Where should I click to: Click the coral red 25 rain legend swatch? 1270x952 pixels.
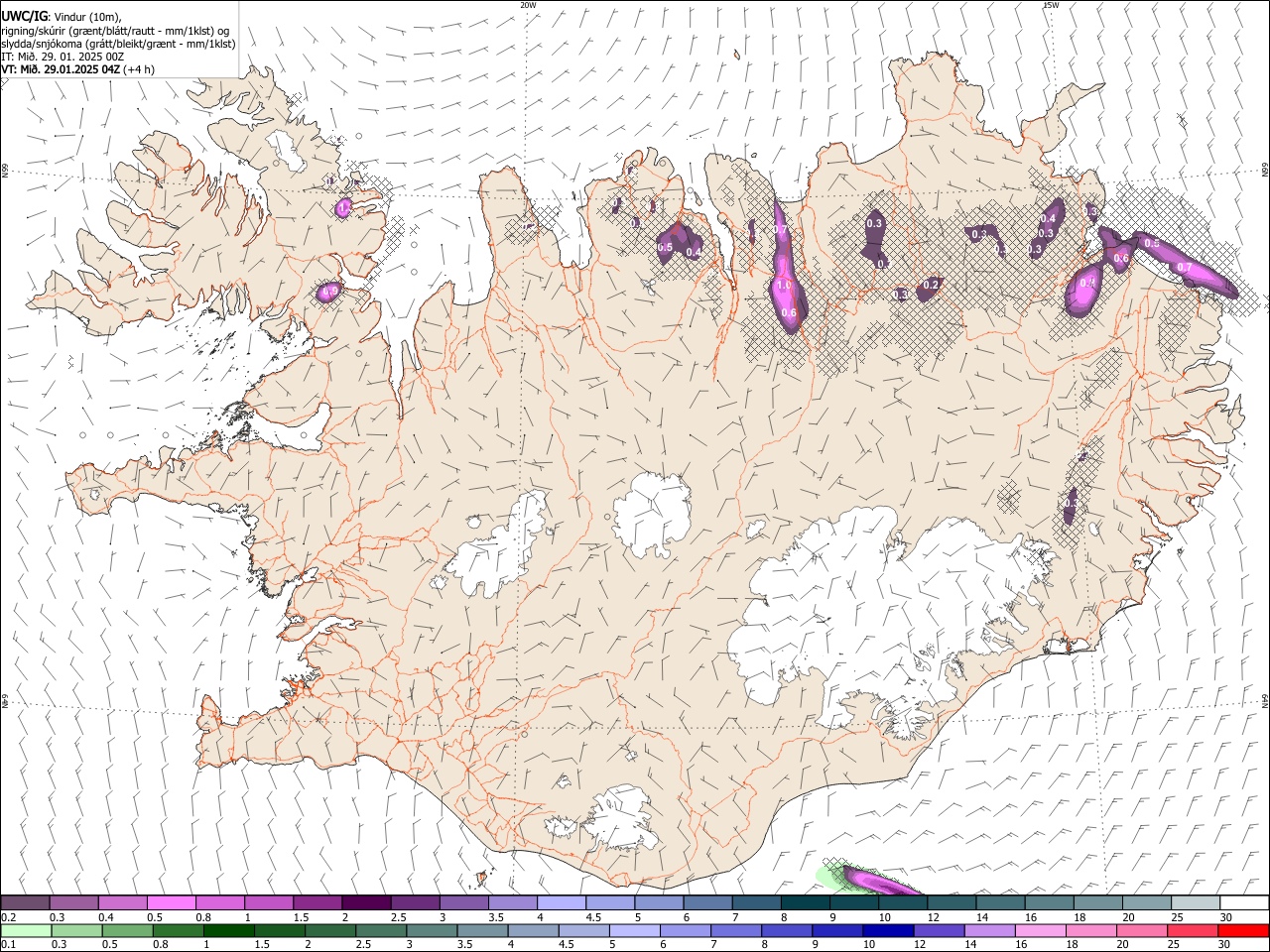tap(1192, 930)
